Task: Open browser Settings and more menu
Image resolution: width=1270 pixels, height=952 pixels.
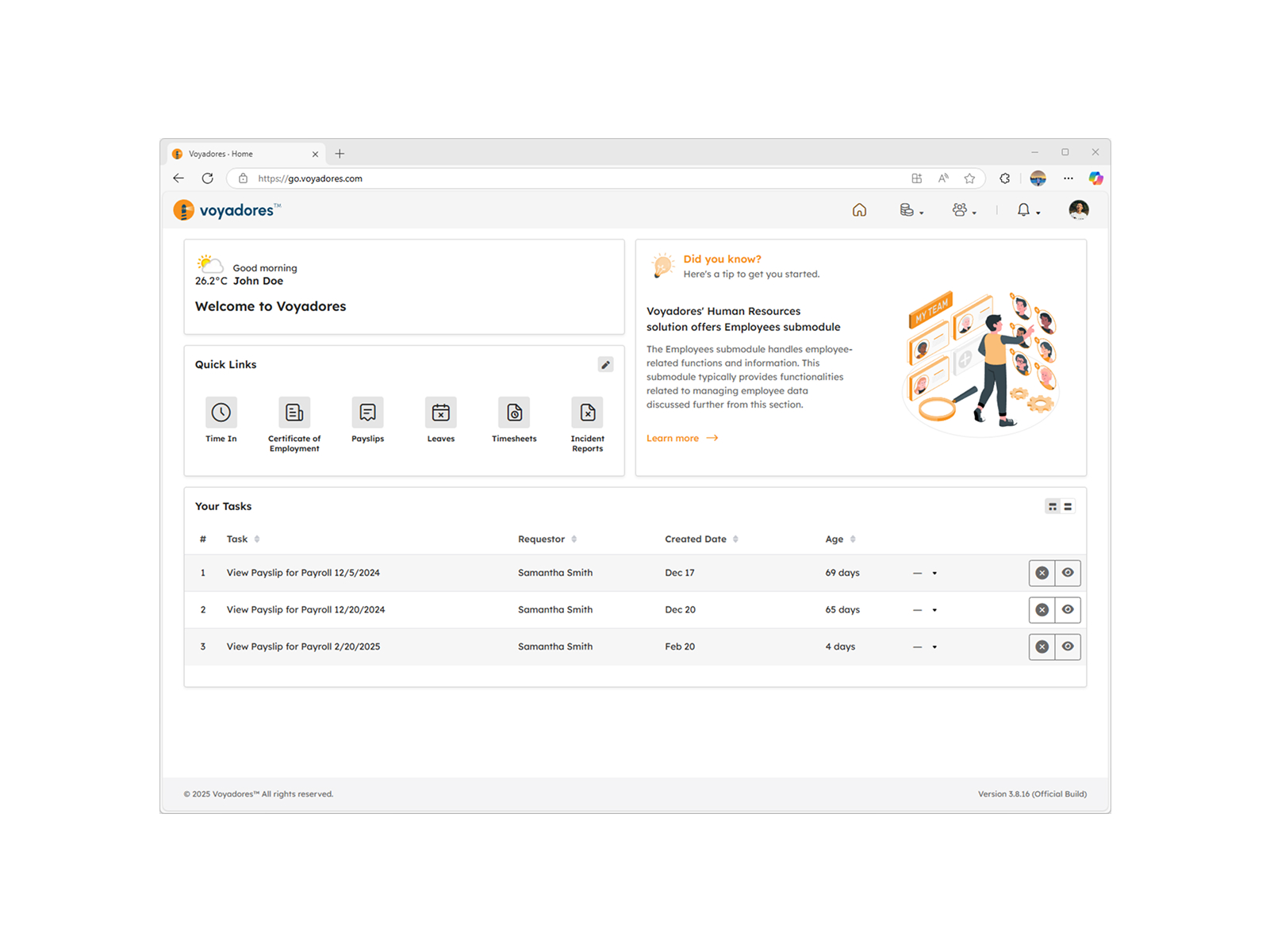Action: tap(1069, 178)
